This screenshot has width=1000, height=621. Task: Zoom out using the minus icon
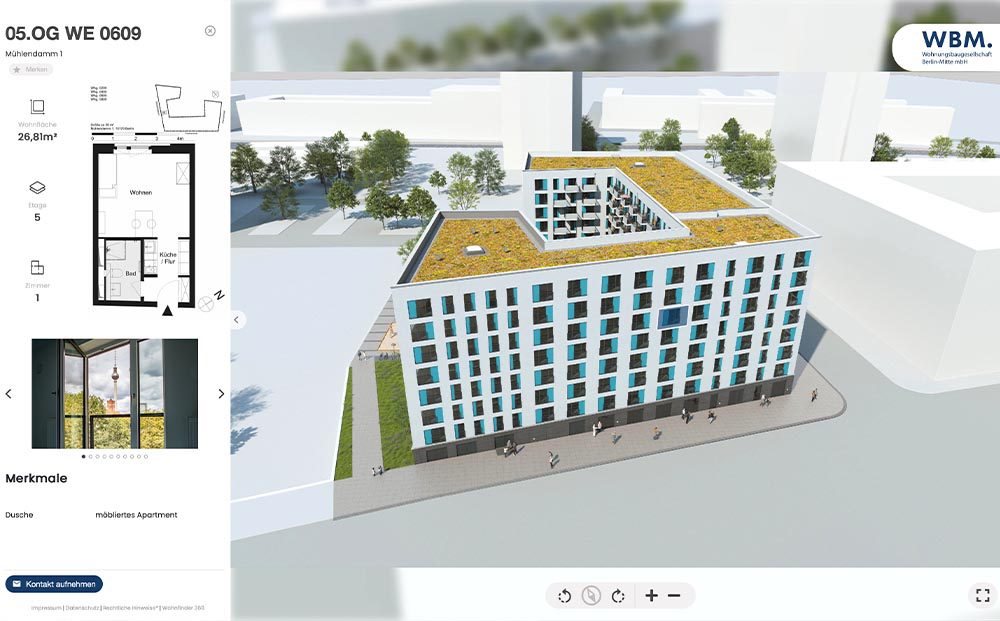674,595
